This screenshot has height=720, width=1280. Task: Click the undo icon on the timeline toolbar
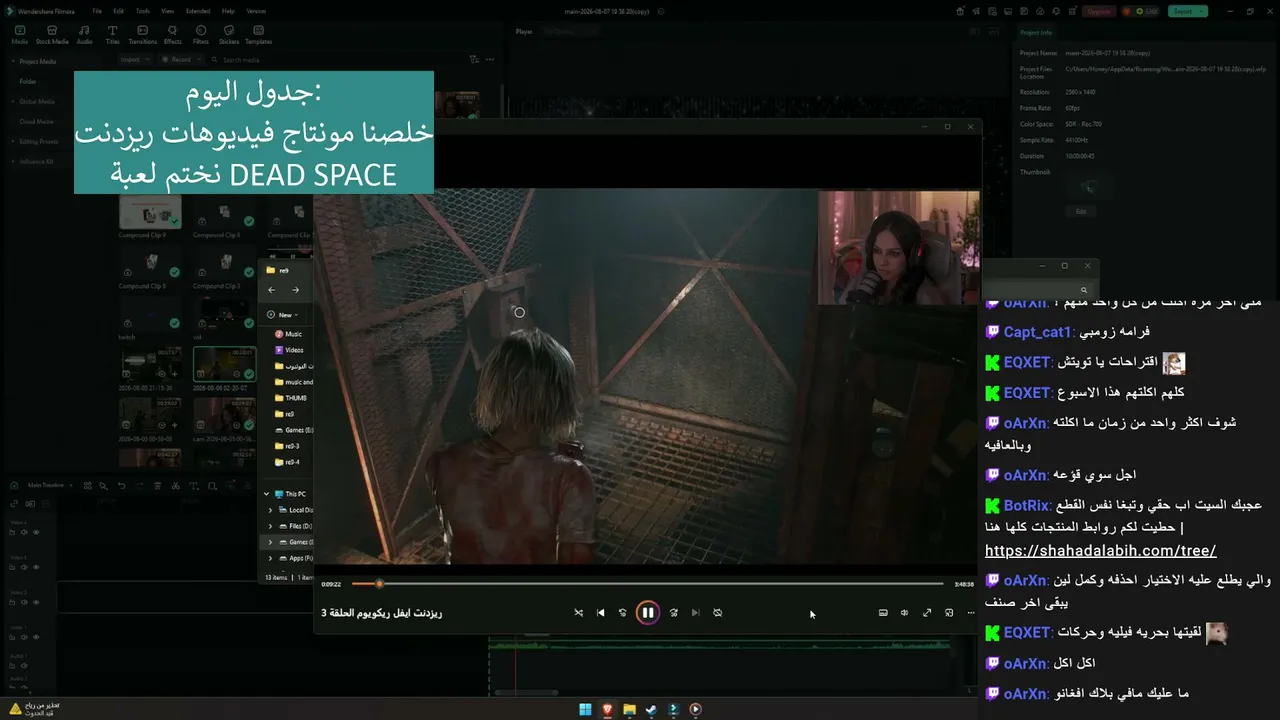click(122, 486)
